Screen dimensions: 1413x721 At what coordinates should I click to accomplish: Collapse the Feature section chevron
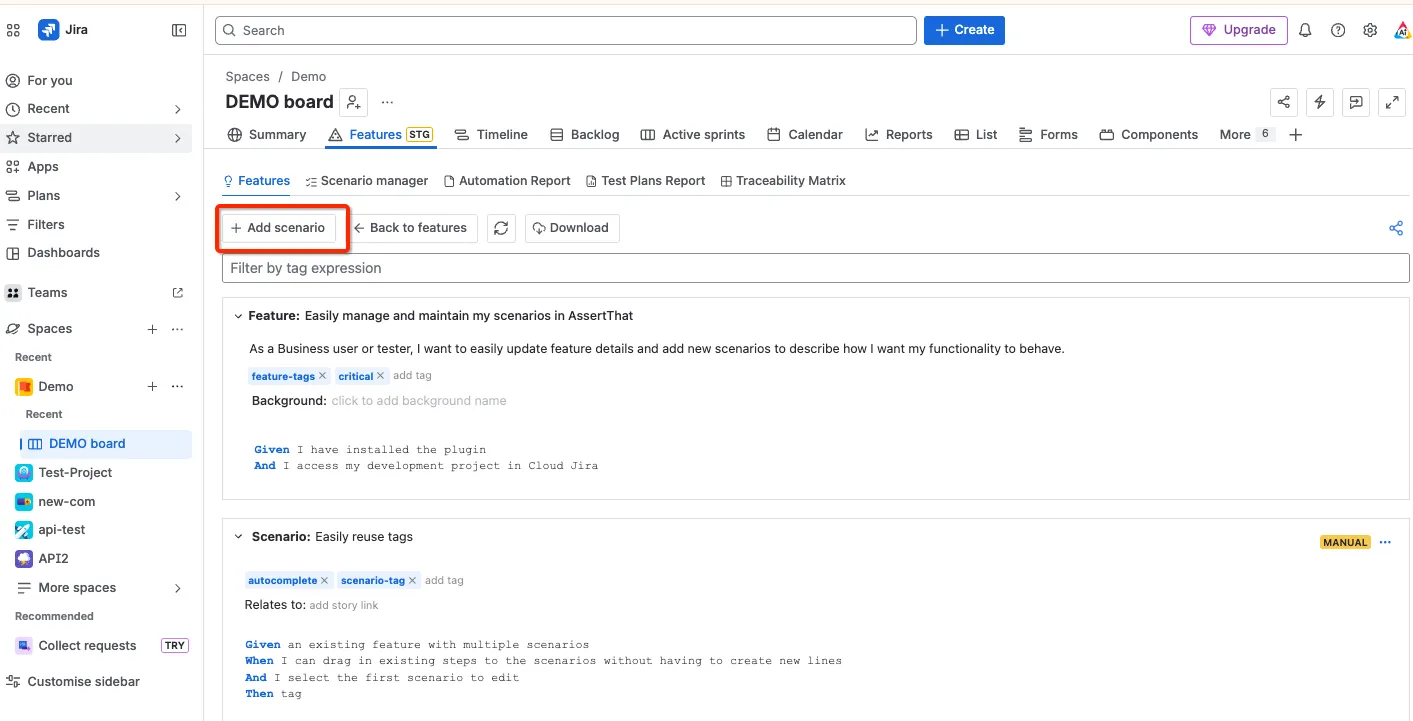(x=238, y=316)
